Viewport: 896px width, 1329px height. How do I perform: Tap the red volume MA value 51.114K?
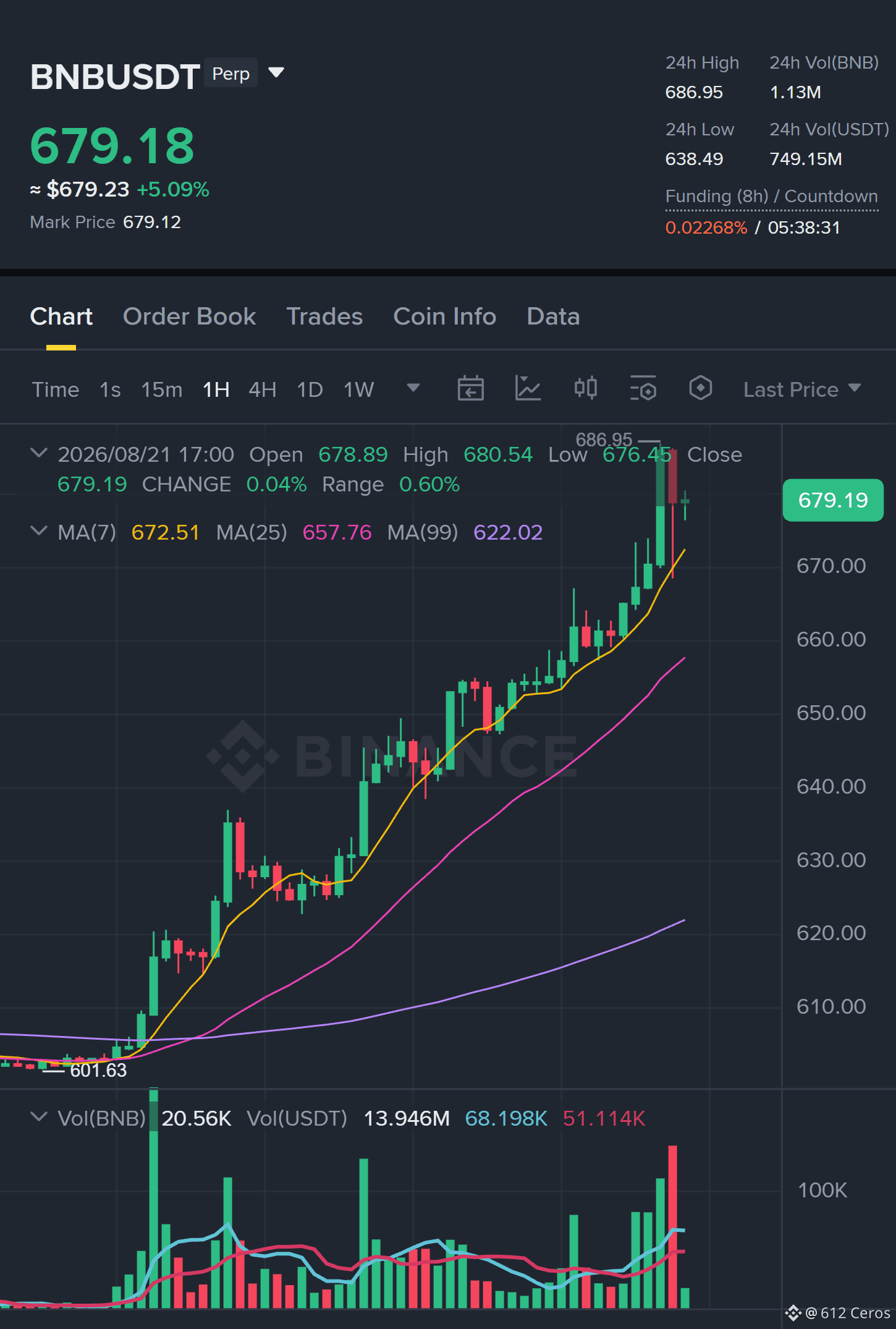click(x=604, y=1118)
